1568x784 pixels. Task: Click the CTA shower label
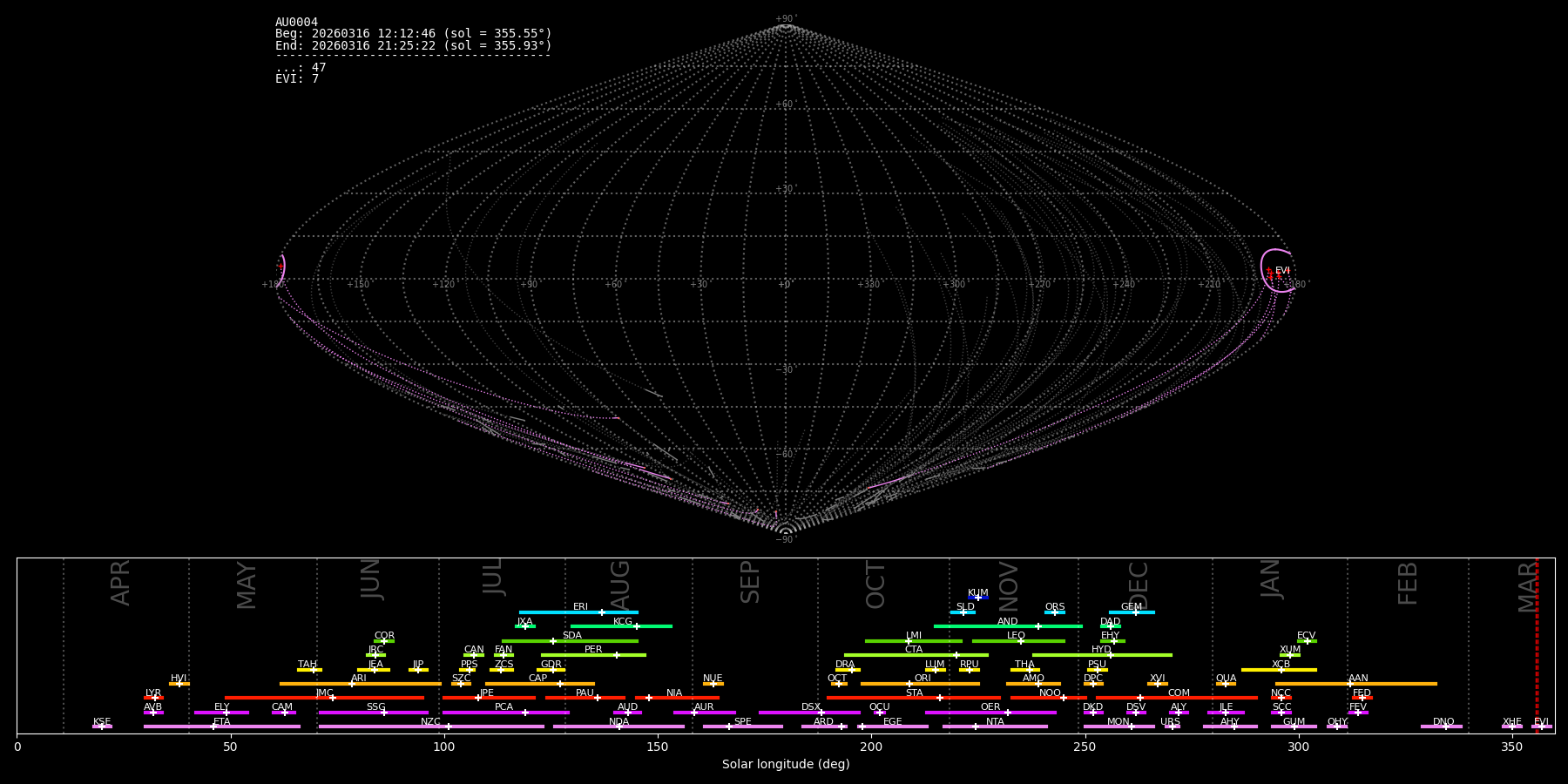tap(914, 650)
